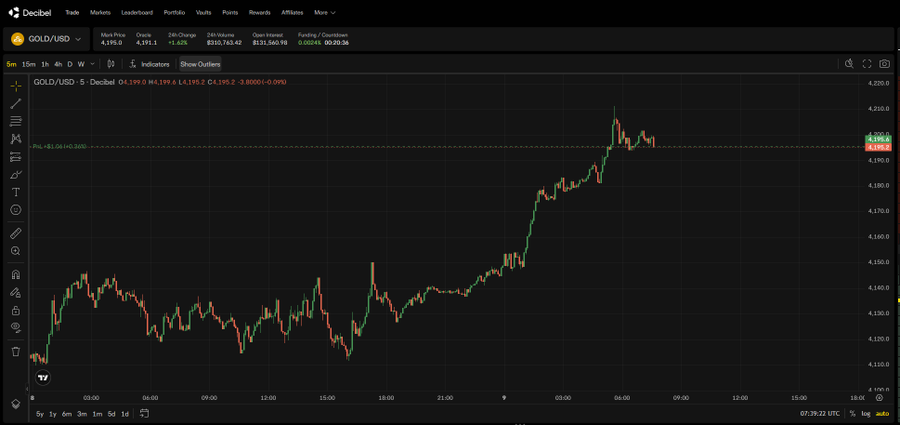The height and width of the screenshot is (425, 900).
Task: Toggle stay in drawing mode
Action: tap(15, 292)
